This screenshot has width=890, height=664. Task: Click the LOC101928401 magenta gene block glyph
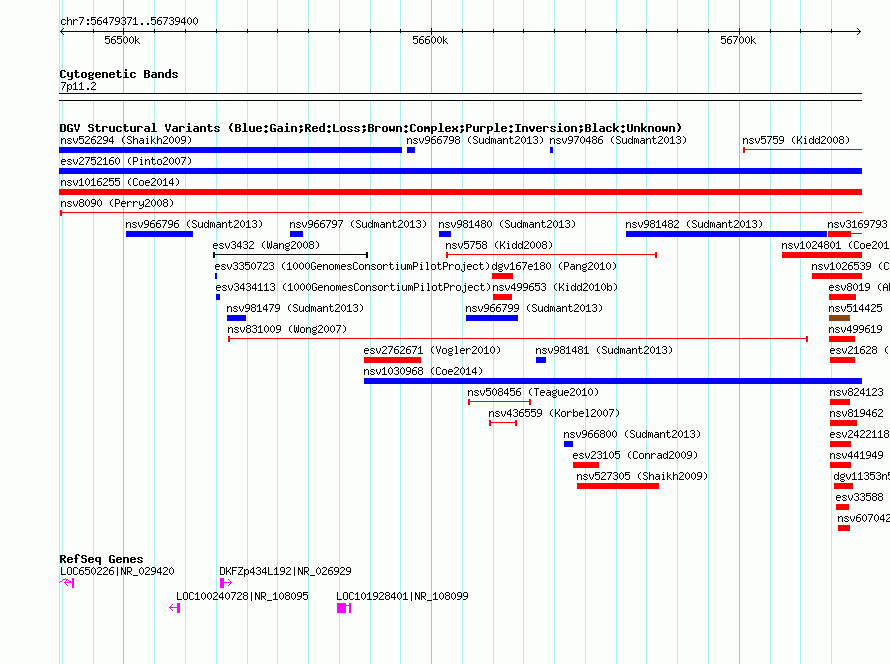[344, 608]
